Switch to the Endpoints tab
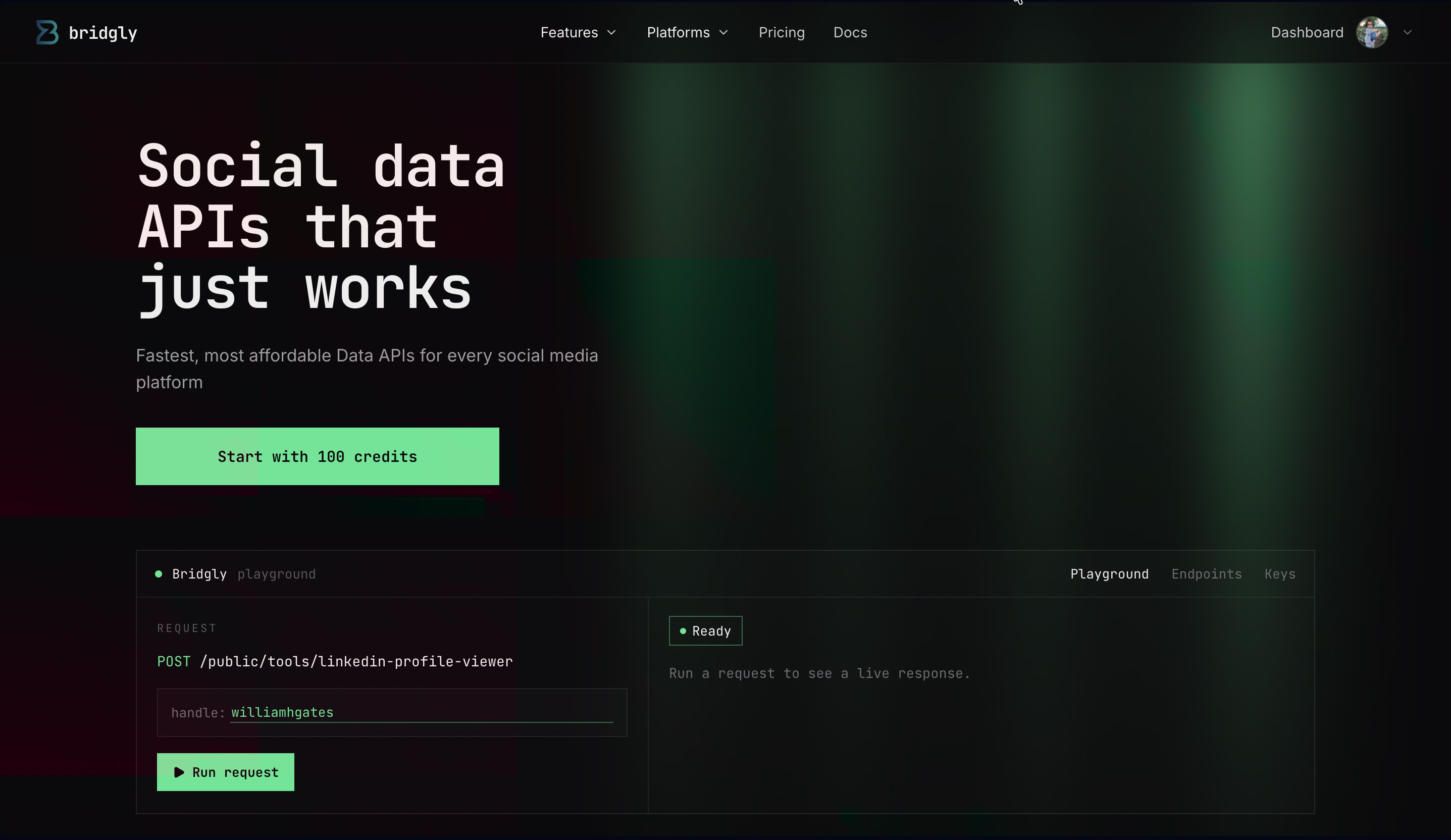 click(1206, 573)
